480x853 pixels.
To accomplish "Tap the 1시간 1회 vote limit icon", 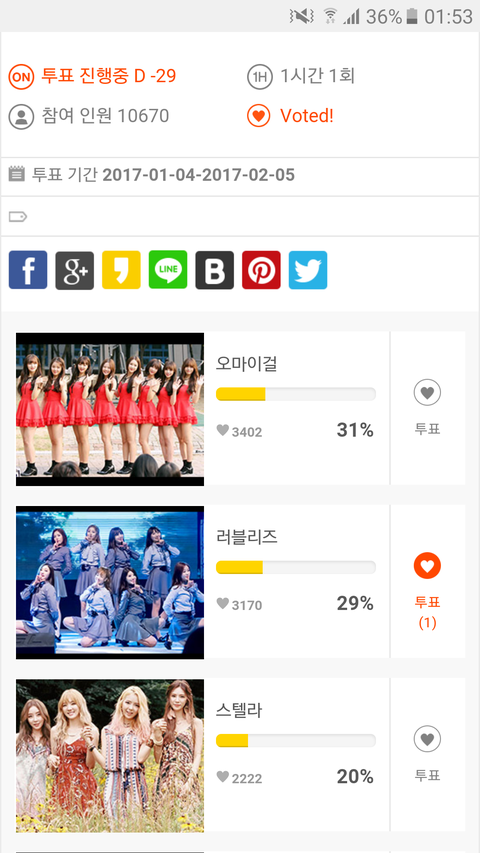I will coord(260,77).
